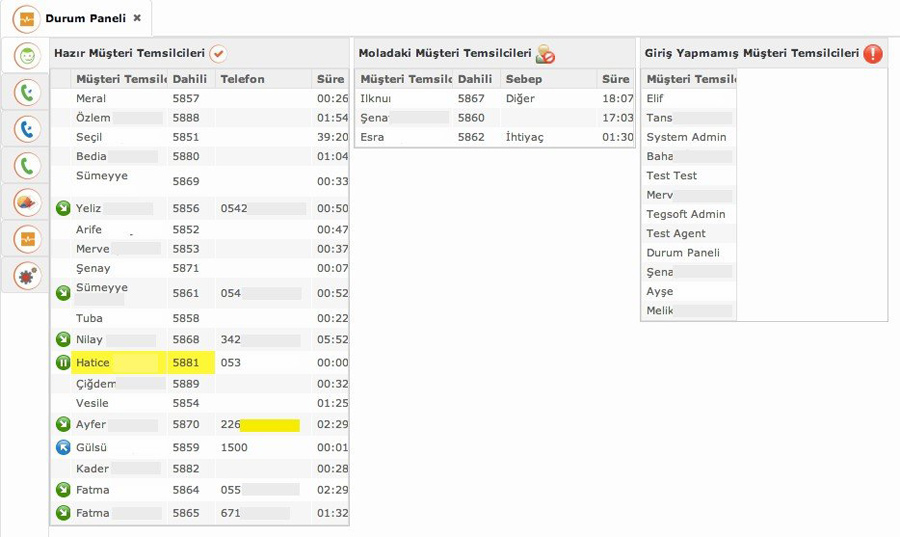Viewport: 900px width, 537px height.
Task: Open the red gear settings sidebar icon
Action: click(27, 276)
